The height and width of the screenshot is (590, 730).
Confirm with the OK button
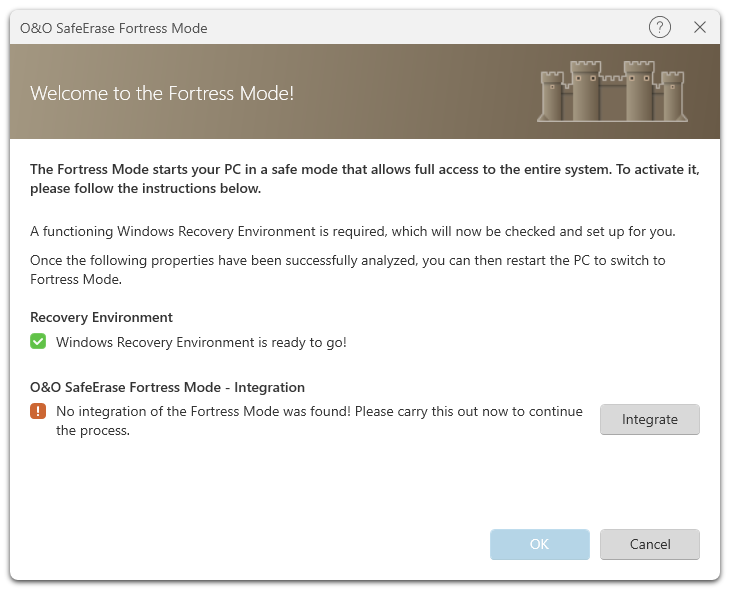[539, 544]
